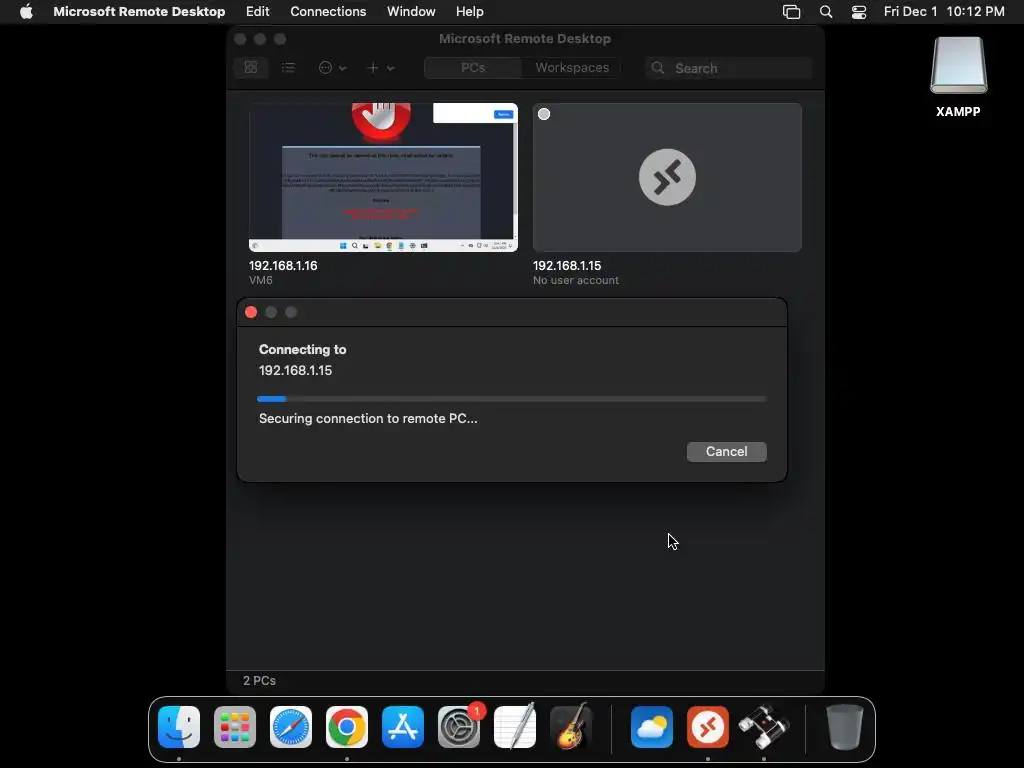The image size is (1024, 768).
Task: Click the No user account label
Action: 575,280
